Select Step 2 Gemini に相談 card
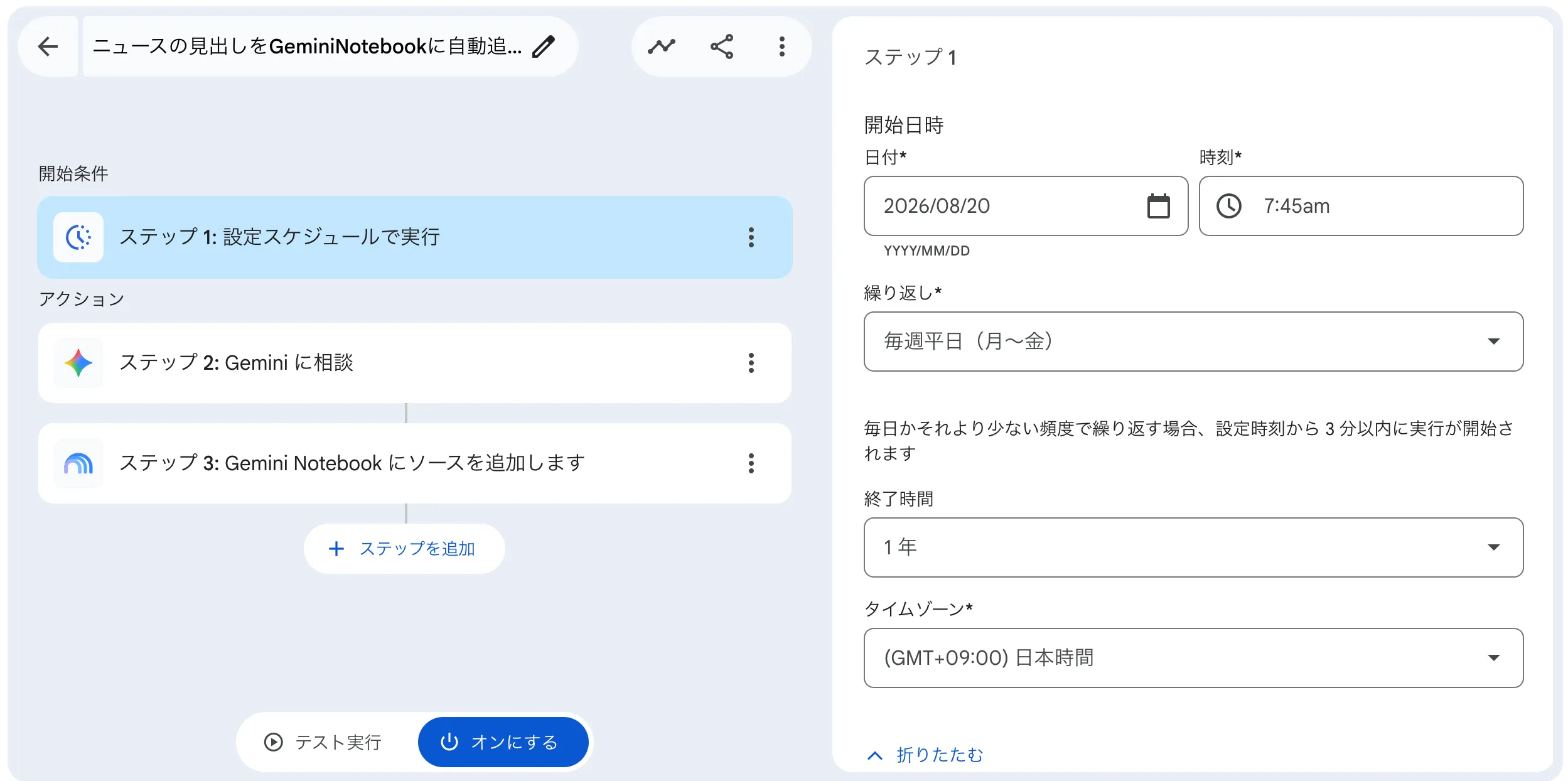Image resolution: width=1568 pixels, height=781 pixels. pyautogui.click(x=415, y=363)
